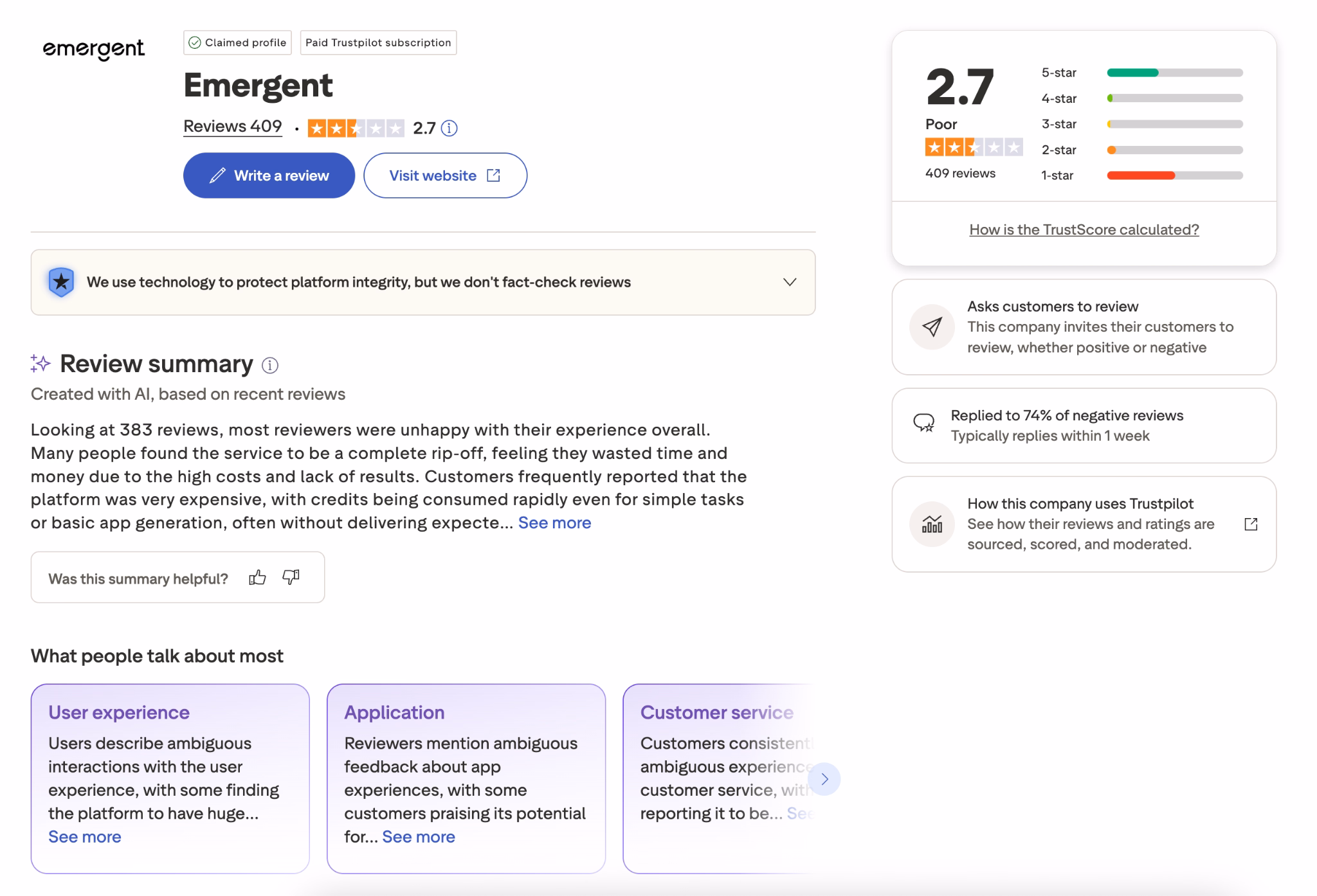The width and height of the screenshot is (1317, 896).
Task: Click the Poor rating label
Action: point(941,124)
